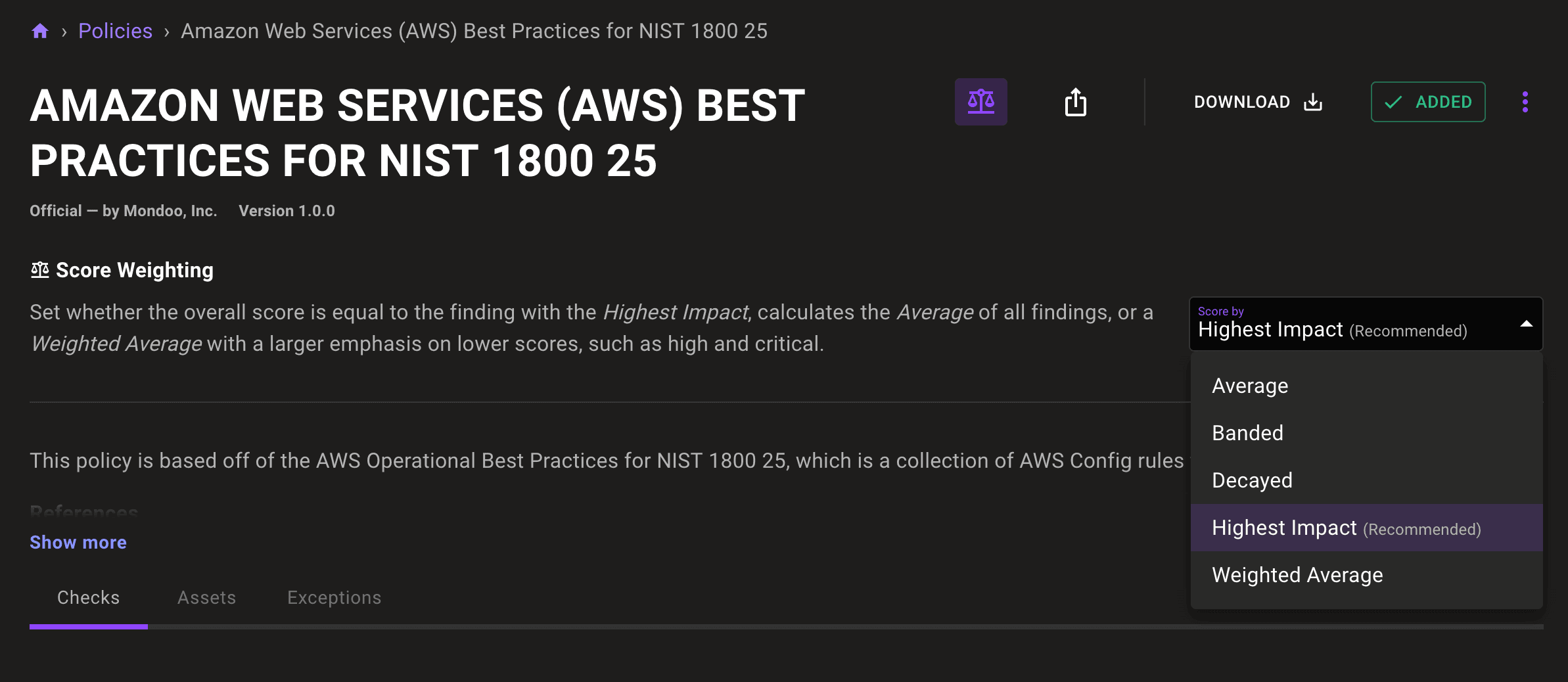This screenshot has width=1568, height=682.
Task: Go to Policies breadcrumb link
Action: pos(115,31)
